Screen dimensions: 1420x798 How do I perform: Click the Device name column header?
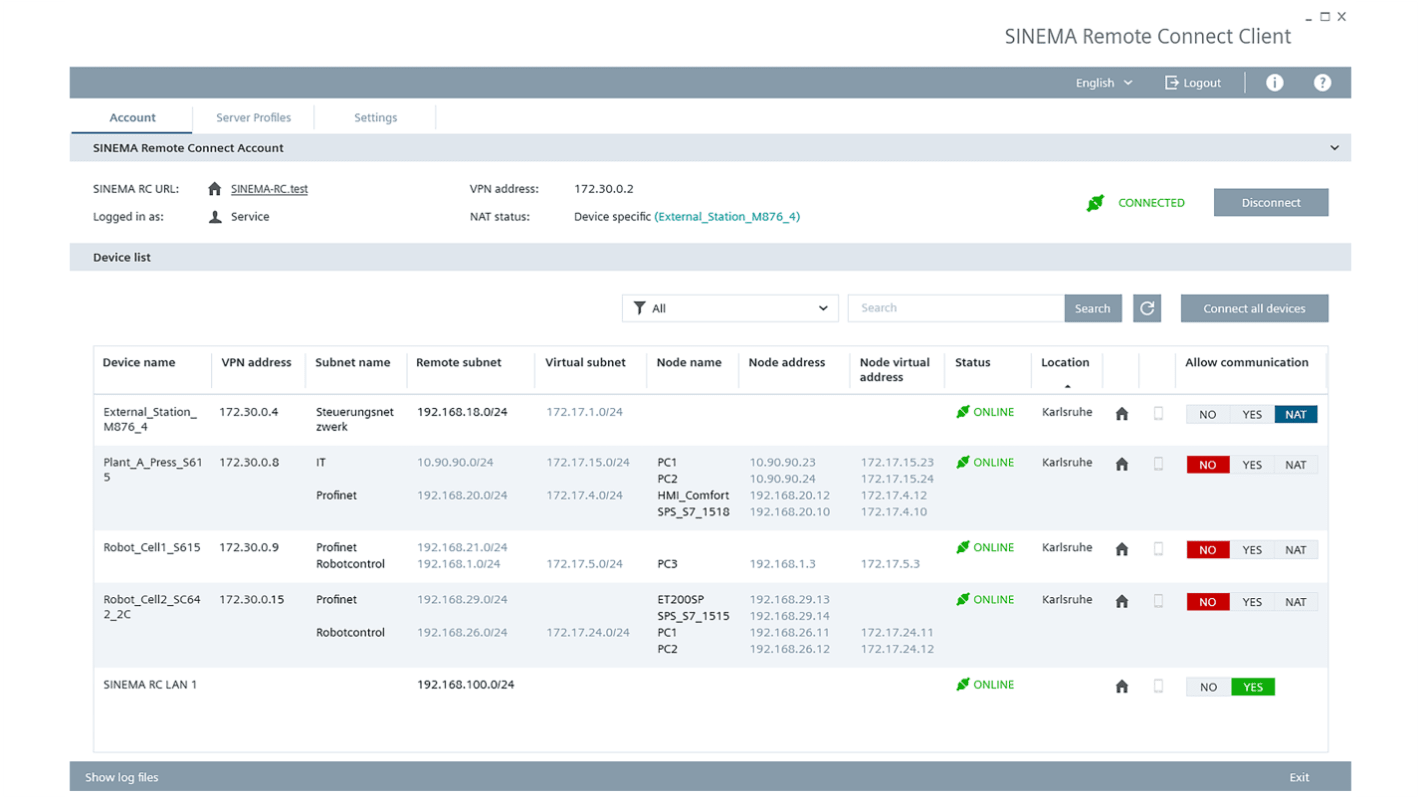click(x=139, y=363)
